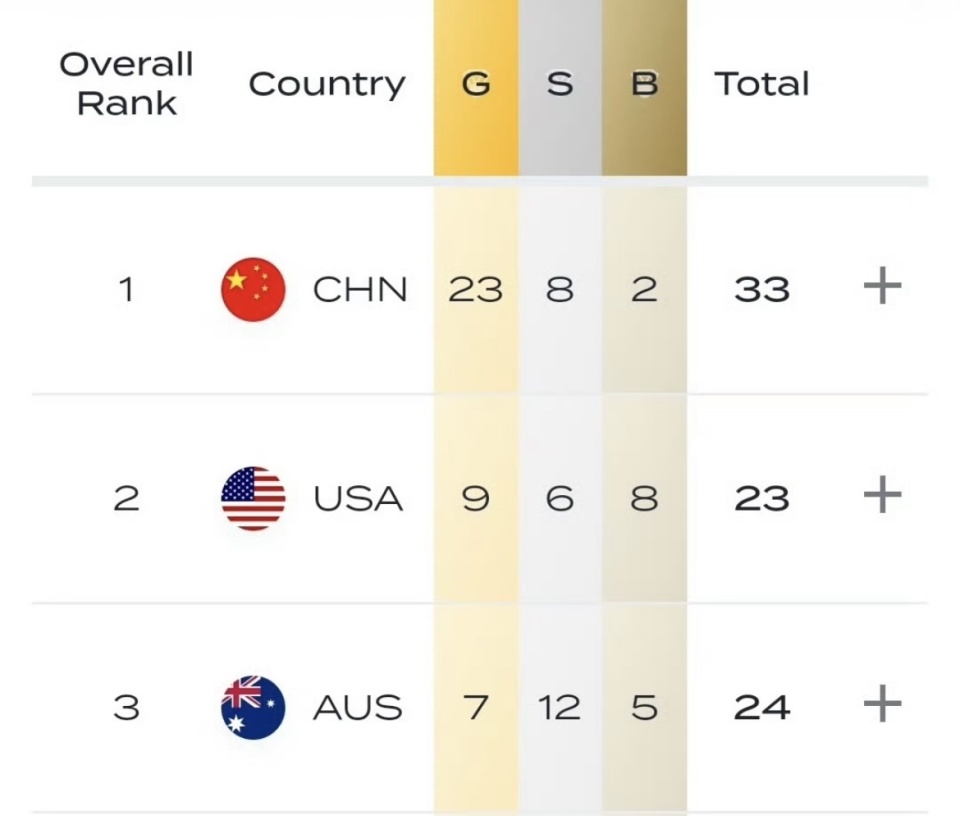Select the gold medal column header G
The image size is (960, 816).
[x=476, y=84]
